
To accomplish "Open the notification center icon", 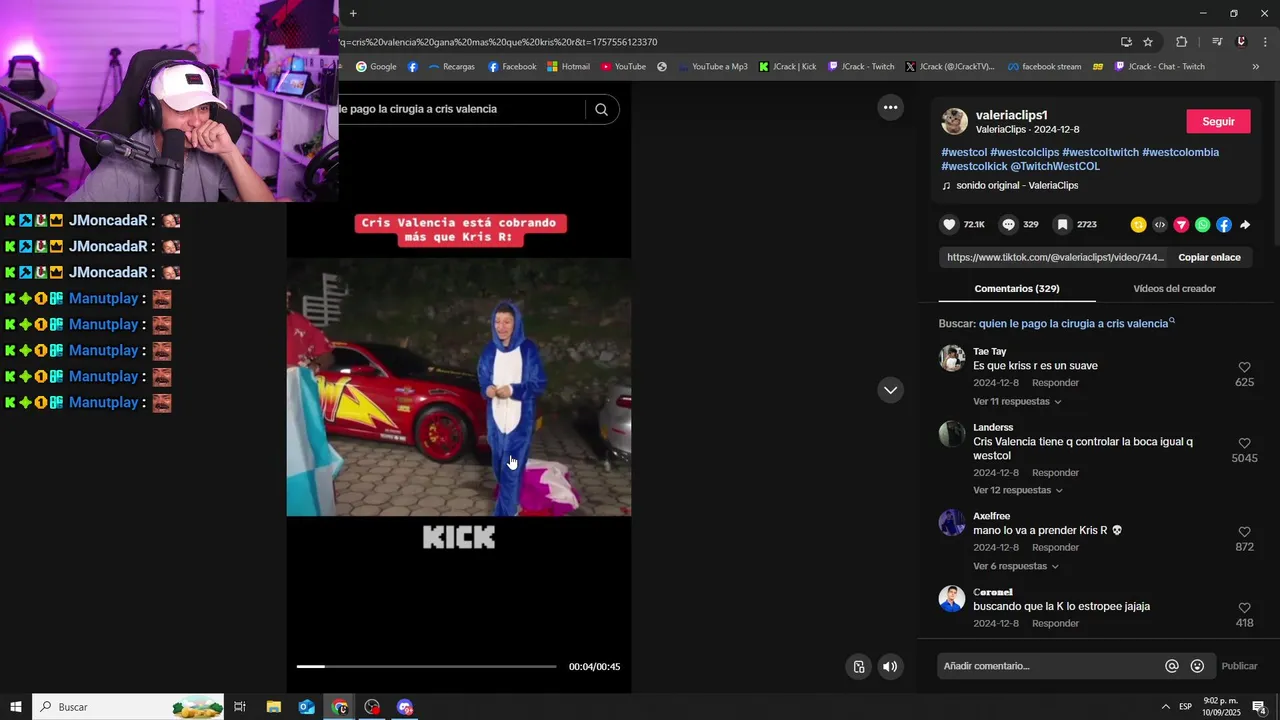I will click(x=1259, y=707).
